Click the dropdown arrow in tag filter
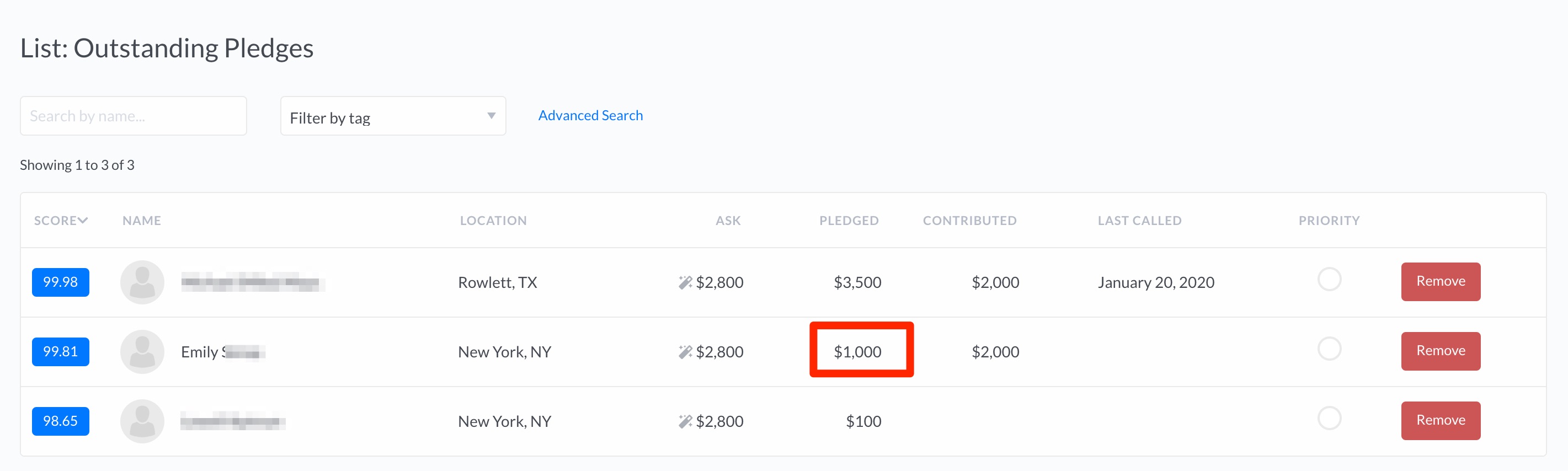 click(491, 116)
